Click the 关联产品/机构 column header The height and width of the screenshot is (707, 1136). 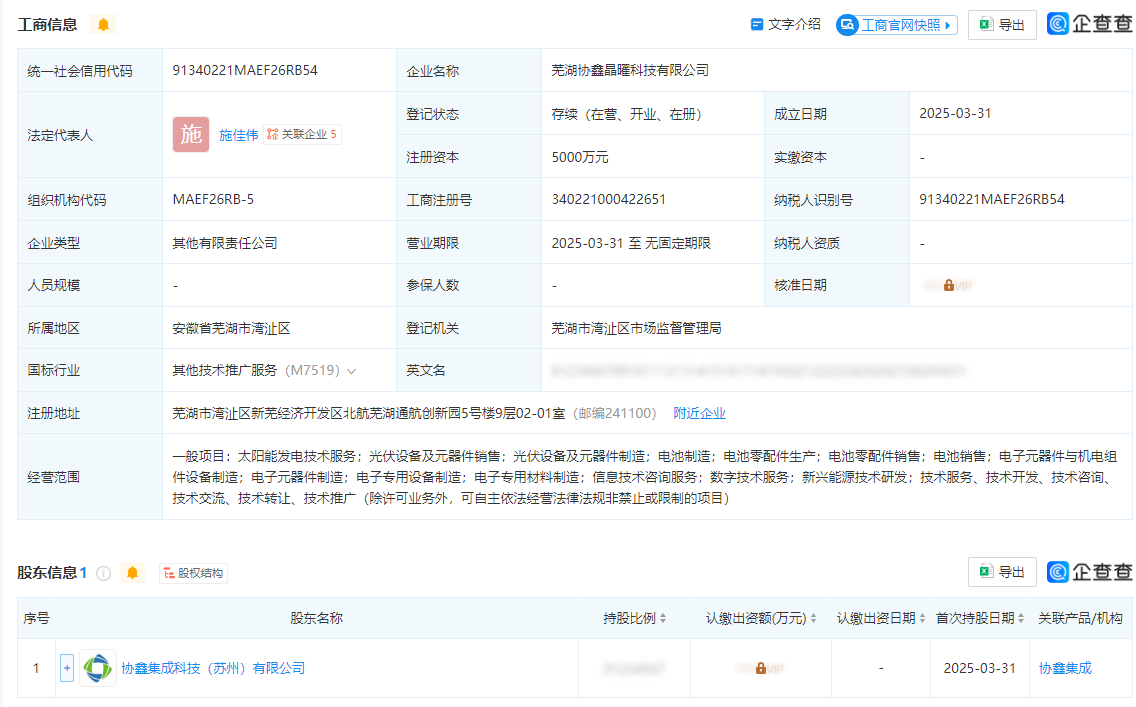click(1080, 619)
